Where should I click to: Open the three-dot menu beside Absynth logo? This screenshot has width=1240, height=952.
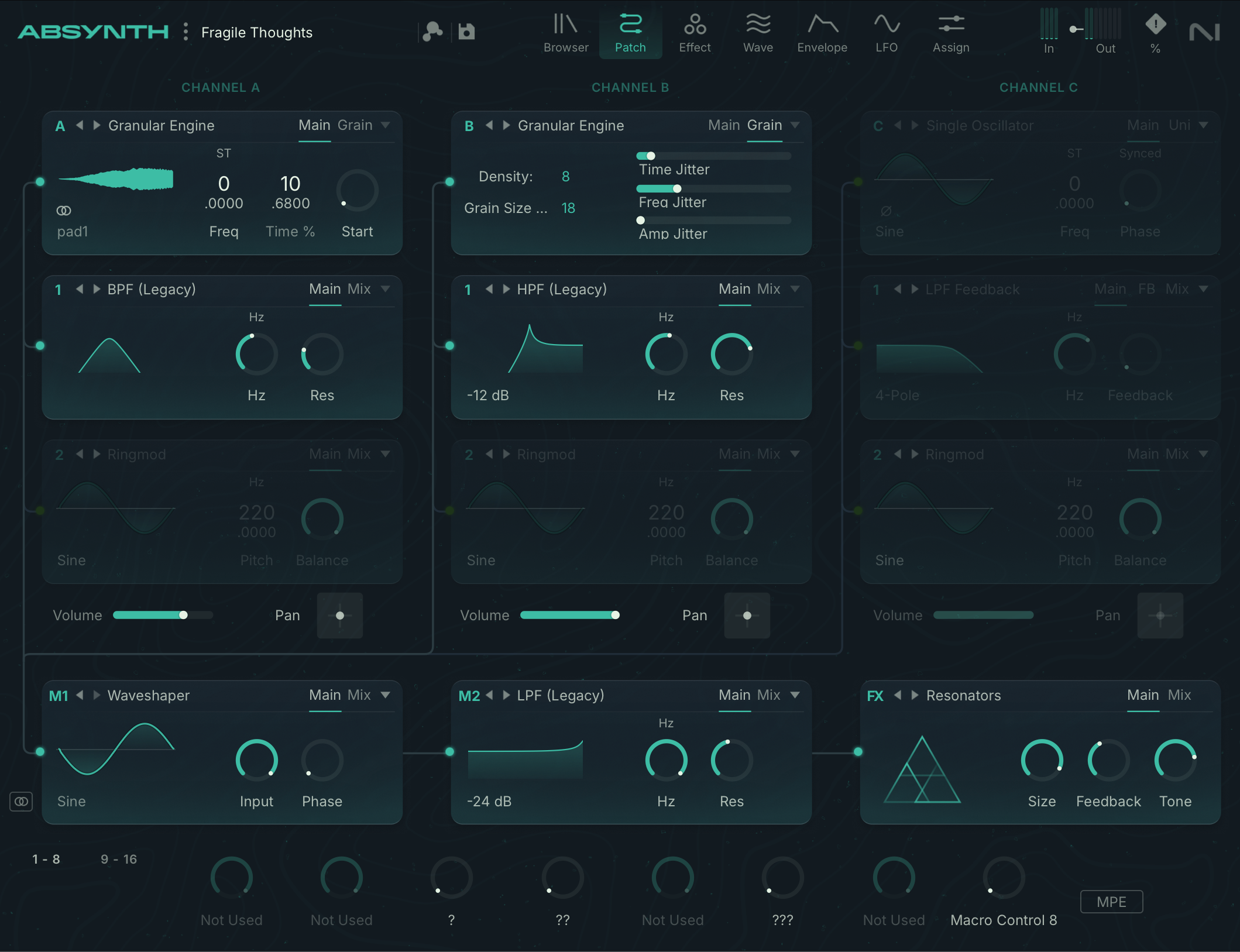pos(186,32)
